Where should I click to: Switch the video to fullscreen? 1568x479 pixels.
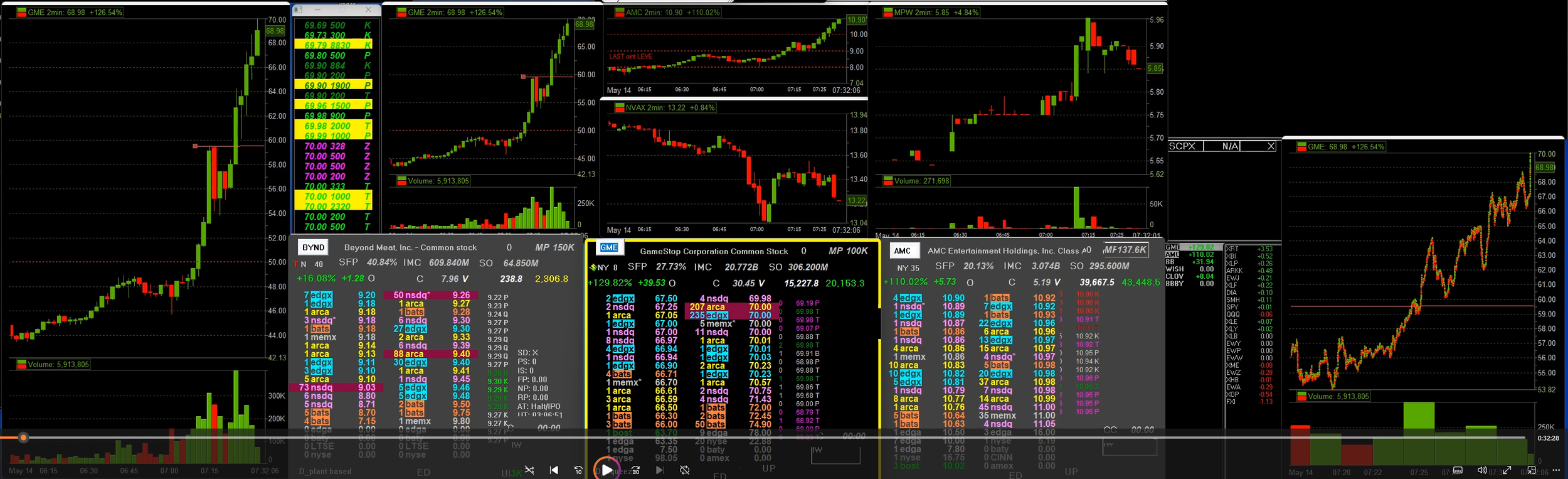(1507, 470)
